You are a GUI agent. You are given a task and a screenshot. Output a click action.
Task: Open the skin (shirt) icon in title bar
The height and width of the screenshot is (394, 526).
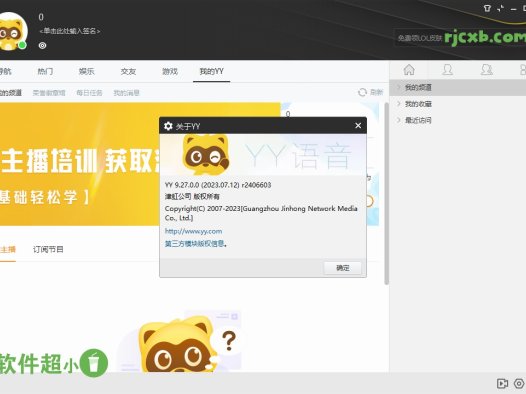pyautogui.click(x=487, y=8)
